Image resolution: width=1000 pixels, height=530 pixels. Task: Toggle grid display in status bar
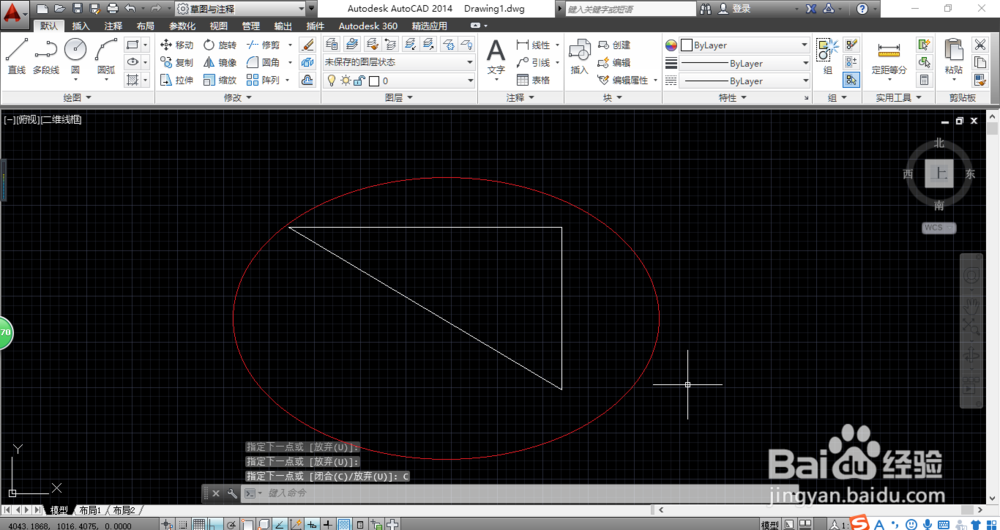199,525
